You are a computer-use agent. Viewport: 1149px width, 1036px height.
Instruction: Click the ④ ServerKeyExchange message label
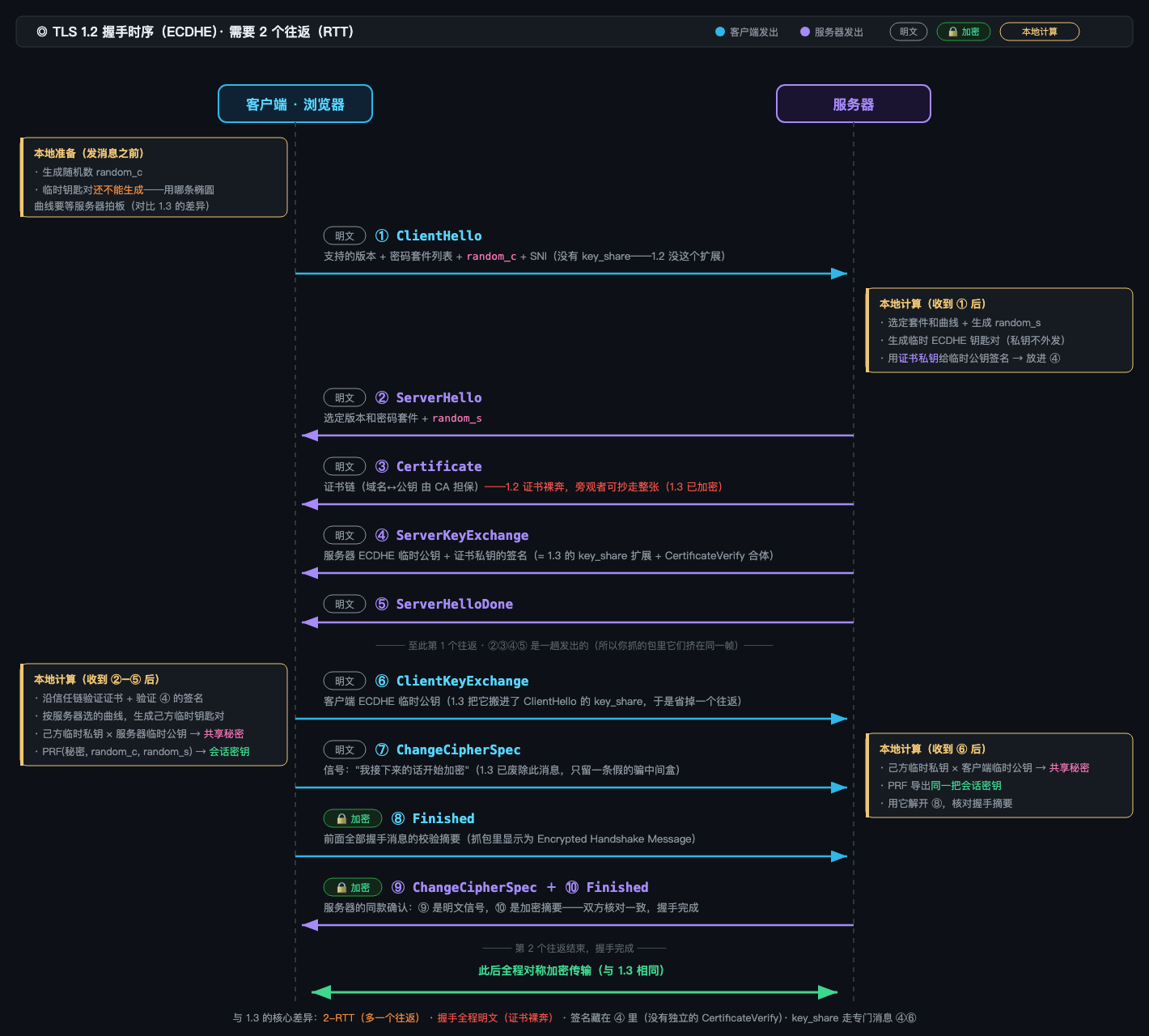tap(452, 535)
